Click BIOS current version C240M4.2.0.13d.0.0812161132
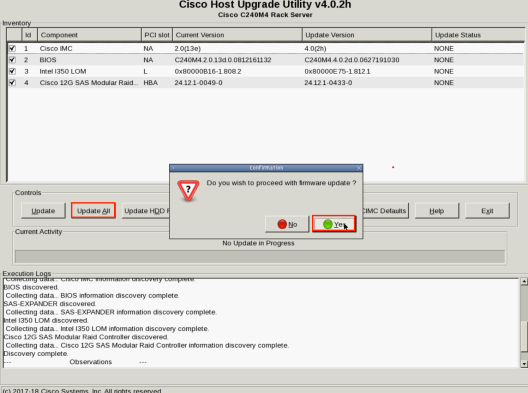 coord(223,60)
